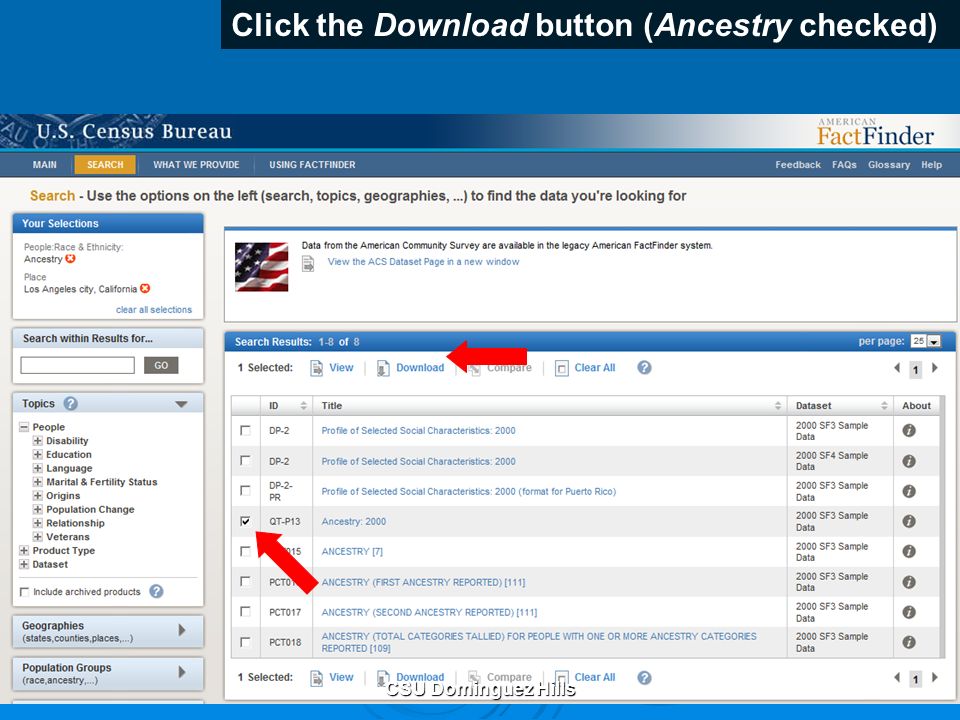Viewport: 960px width, 720px height.
Task: Open View the ACS Dataset Page link
Action: pos(423,261)
